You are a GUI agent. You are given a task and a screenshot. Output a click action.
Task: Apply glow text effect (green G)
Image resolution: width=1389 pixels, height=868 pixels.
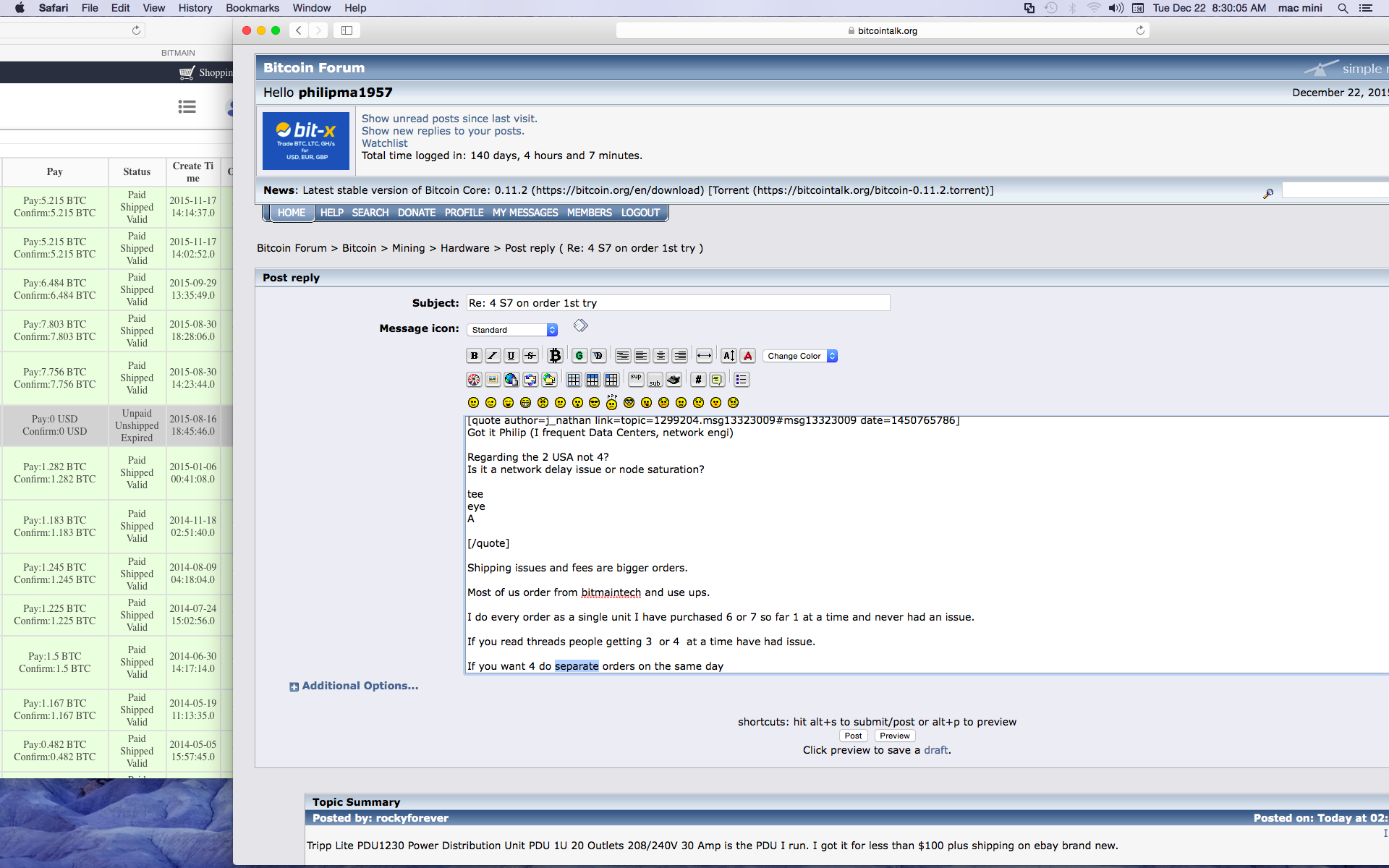click(579, 355)
